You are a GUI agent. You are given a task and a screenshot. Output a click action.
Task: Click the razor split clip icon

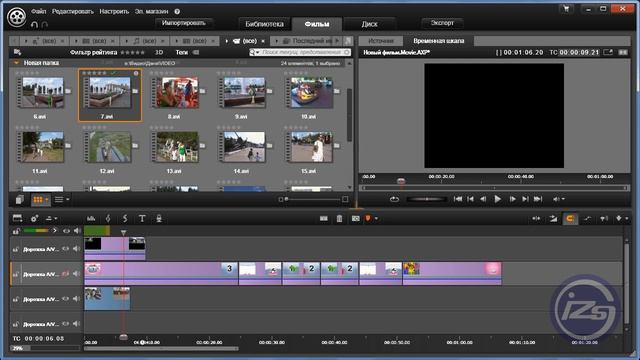coord(125,219)
